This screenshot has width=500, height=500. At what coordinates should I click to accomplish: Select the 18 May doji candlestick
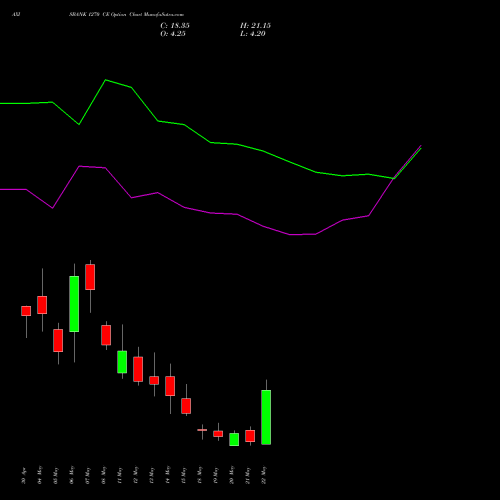[202, 430]
